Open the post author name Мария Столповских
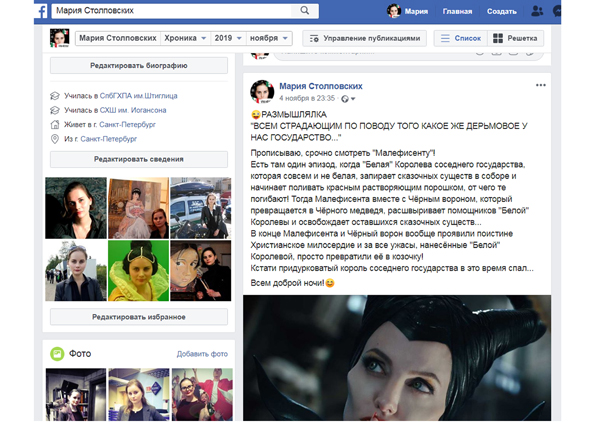The width and height of the screenshot is (596, 422). tap(320, 86)
